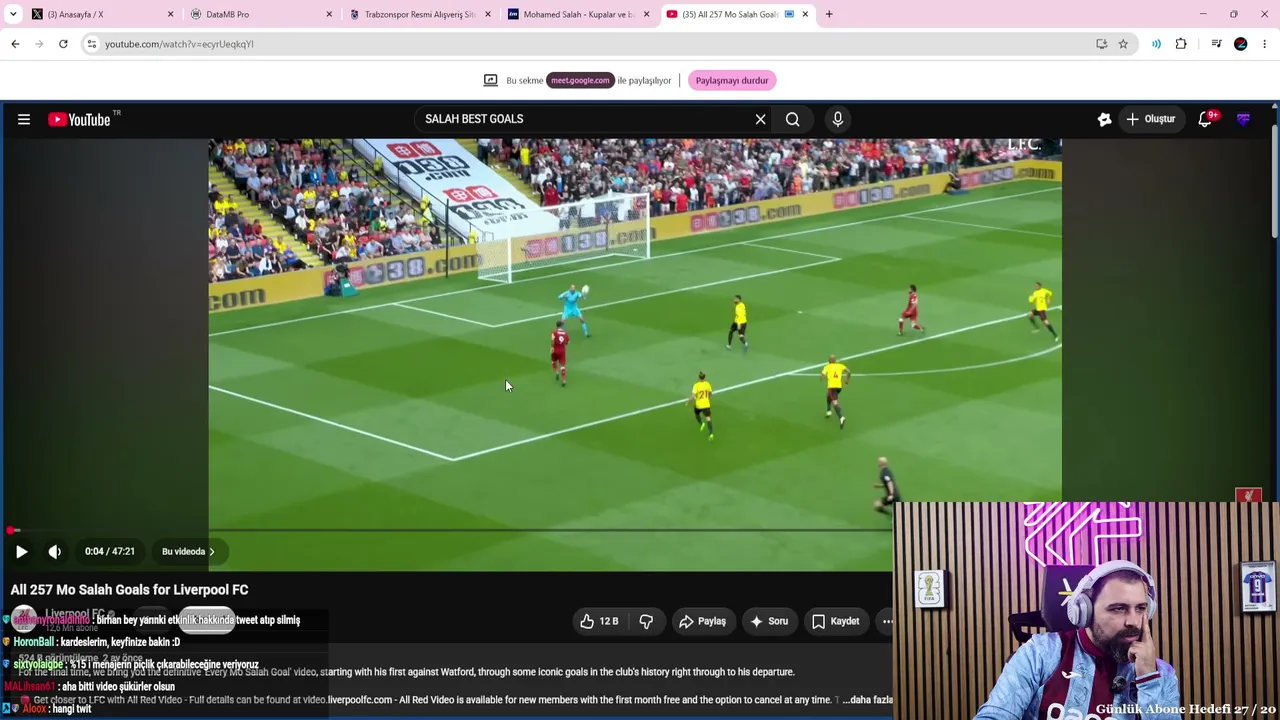This screenshot has width=1280, height=720.
Task: Close the Trabzonspor tab
Action: (x=488, y=14)
